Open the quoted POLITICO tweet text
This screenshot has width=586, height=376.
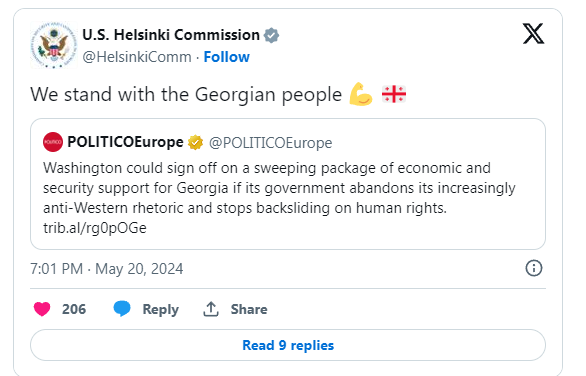pos(279,188)
